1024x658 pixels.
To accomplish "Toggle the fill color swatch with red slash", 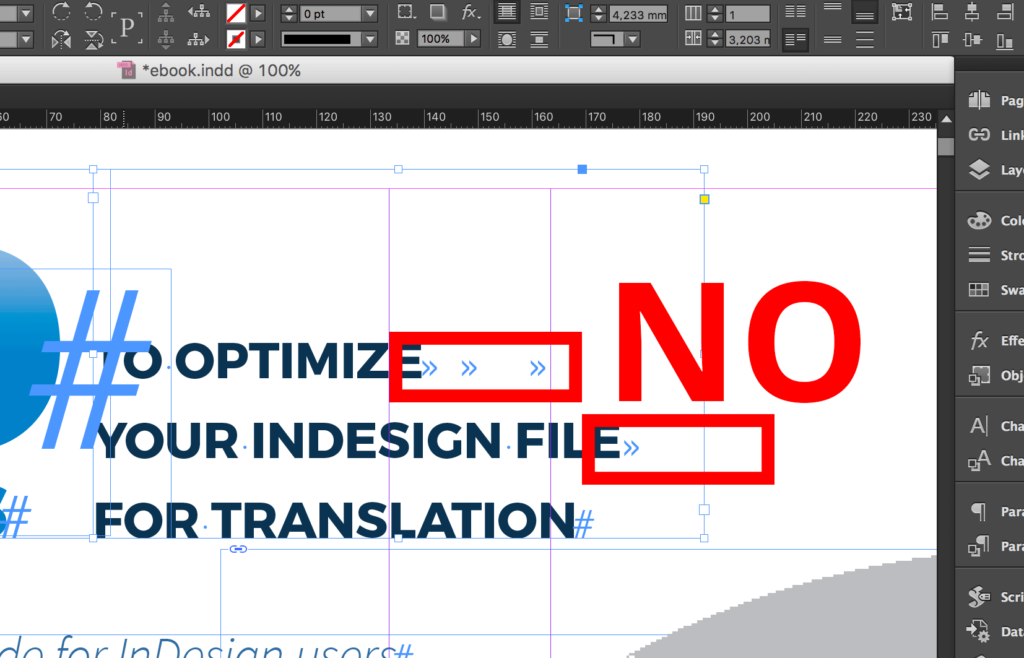I will coord(236,12).
